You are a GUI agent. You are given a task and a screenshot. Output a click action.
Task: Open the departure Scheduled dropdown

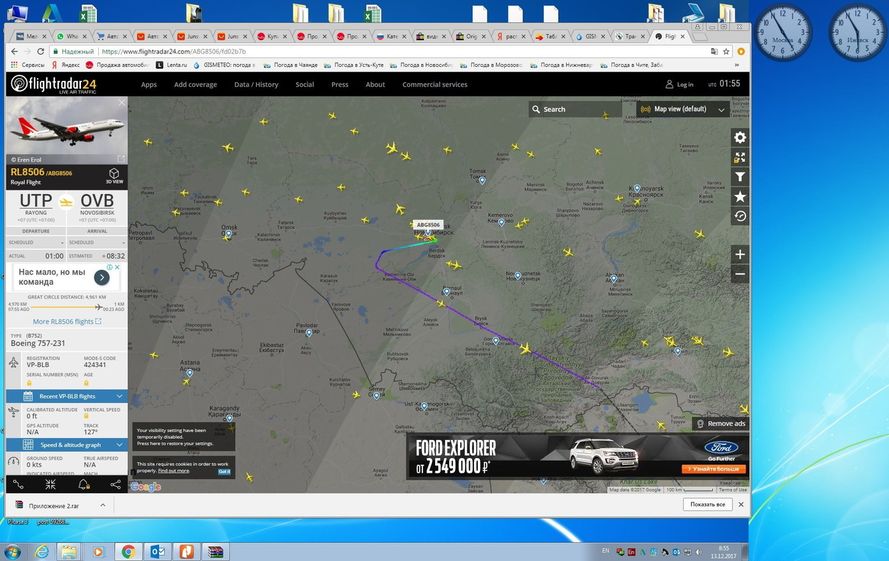(36, 242)
